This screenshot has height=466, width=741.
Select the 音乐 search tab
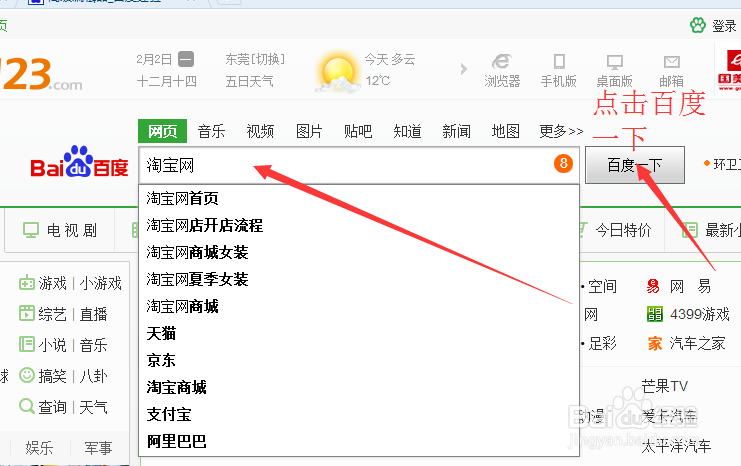[x=211, y=131]
